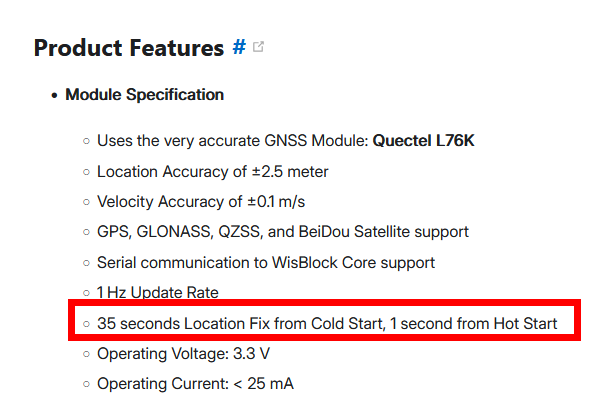600x414 pixels.
Task: Select the Module Specification bullet text
Action: click(x=144, y=95)
